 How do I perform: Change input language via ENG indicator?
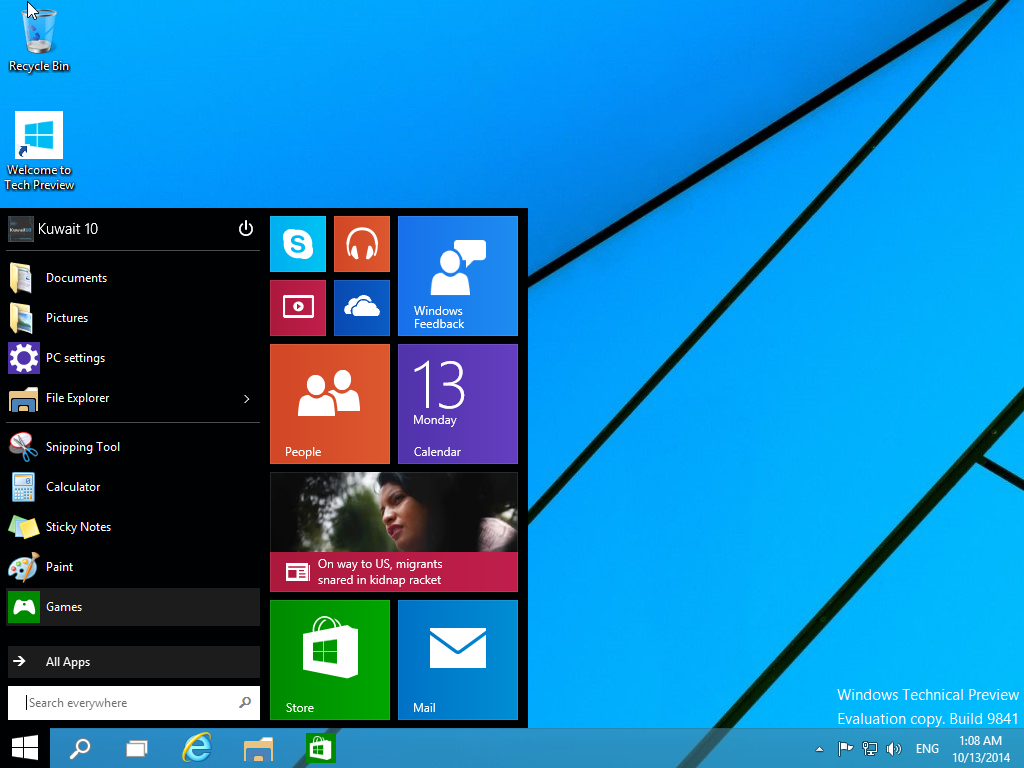(x=927, y=747)
